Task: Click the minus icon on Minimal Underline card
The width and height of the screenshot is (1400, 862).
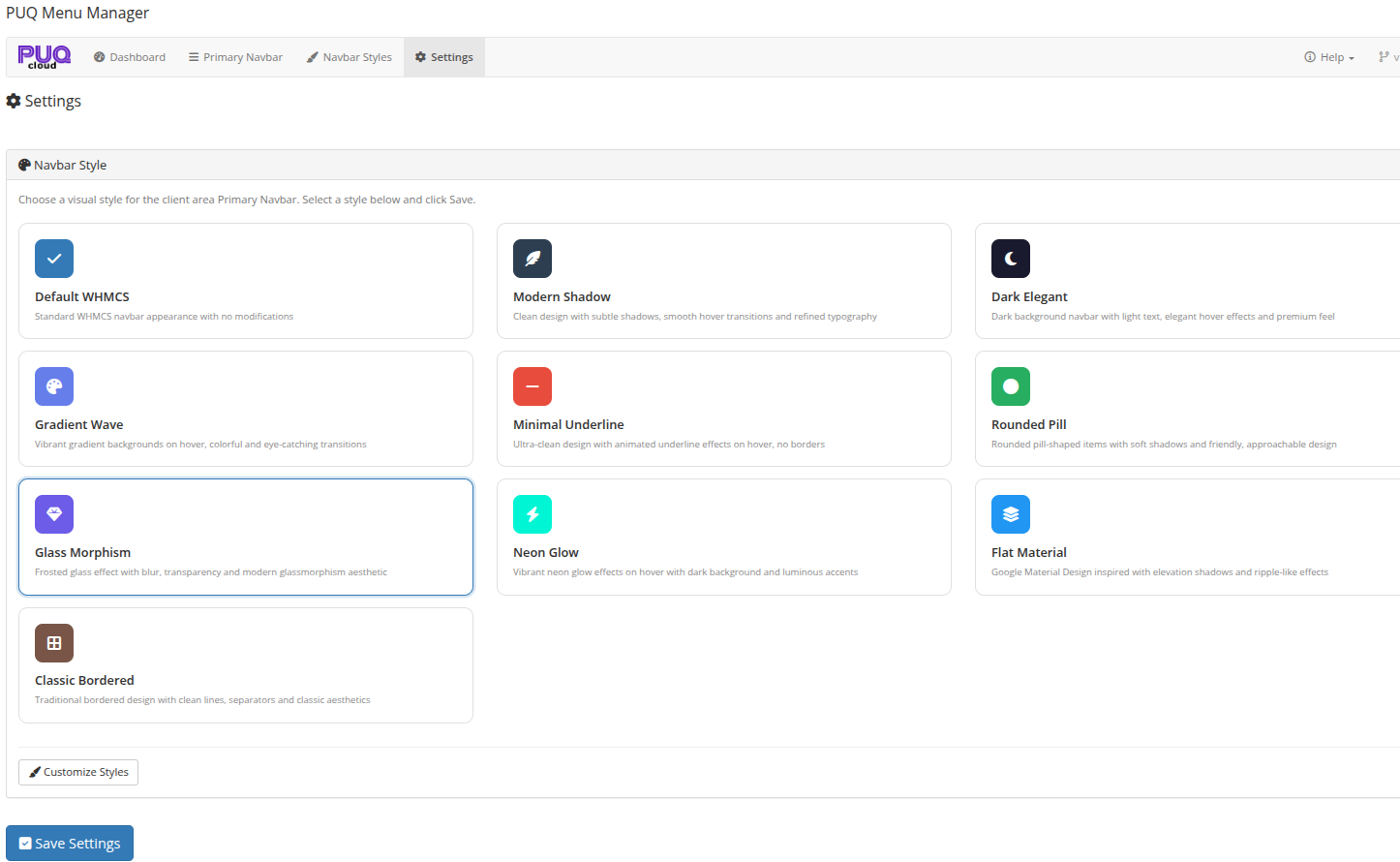Action: coord(533,386)
